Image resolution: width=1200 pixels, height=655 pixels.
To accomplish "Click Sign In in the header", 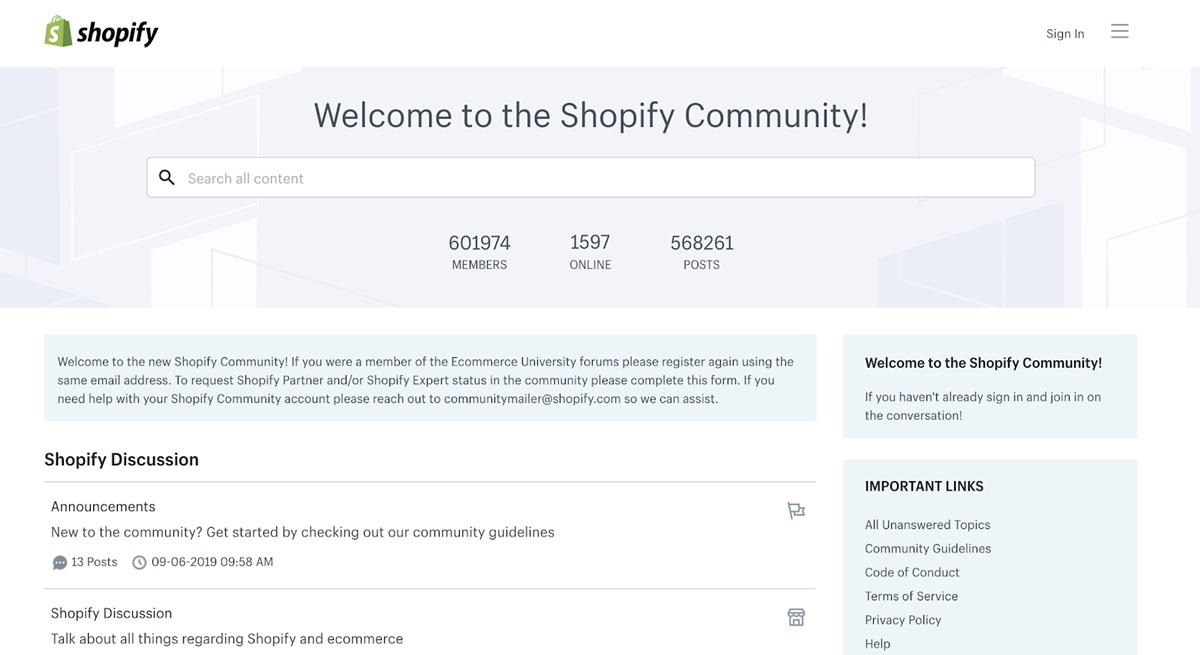I will pos(1064,34).
